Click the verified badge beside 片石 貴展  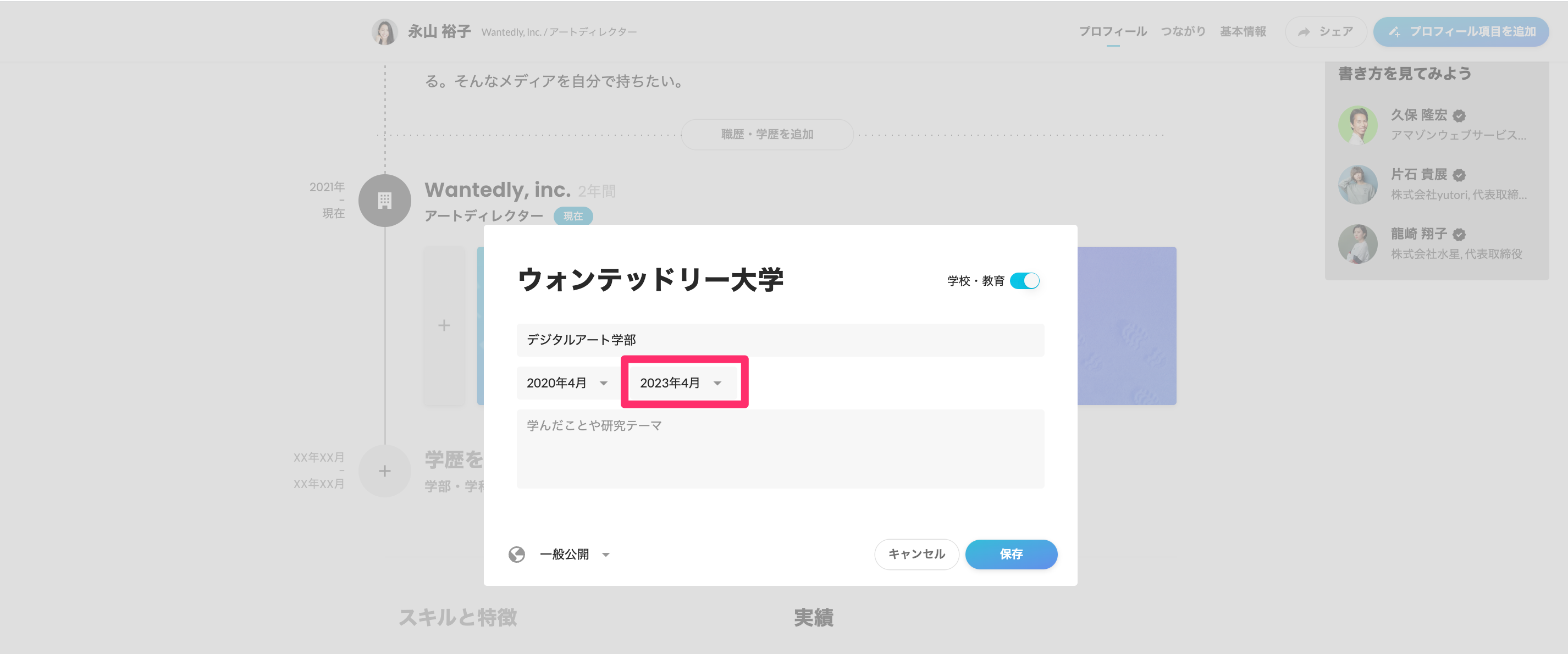point(1459,175)
